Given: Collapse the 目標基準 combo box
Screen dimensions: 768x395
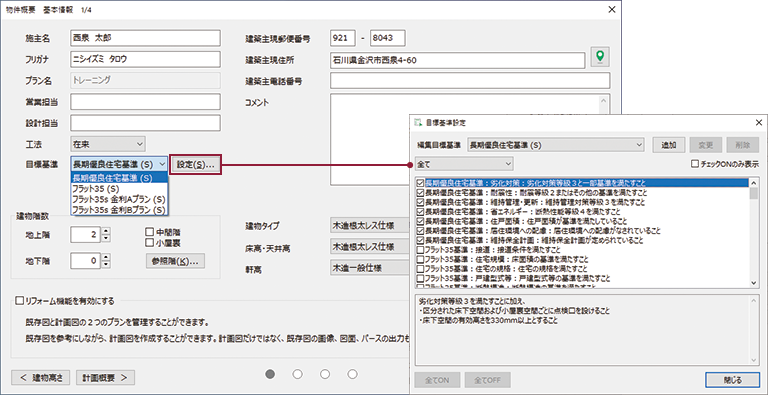Looking at the screenshot, I should pyautogui.click(x=120, y=164).
